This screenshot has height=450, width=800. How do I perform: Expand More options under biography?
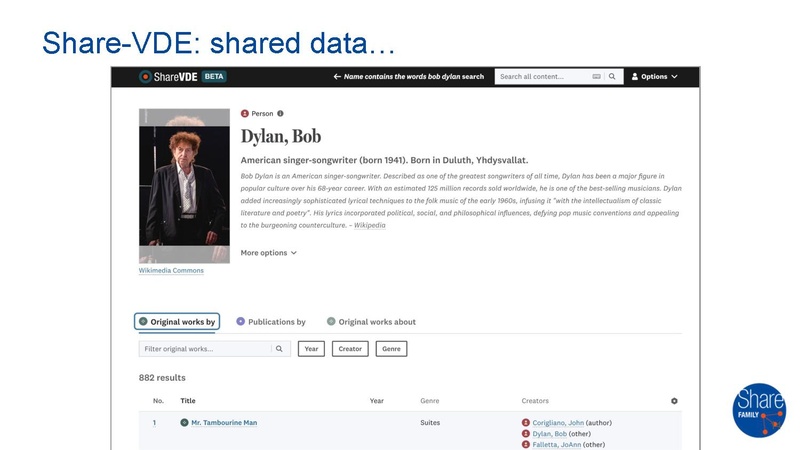click(x=268, y=253)
